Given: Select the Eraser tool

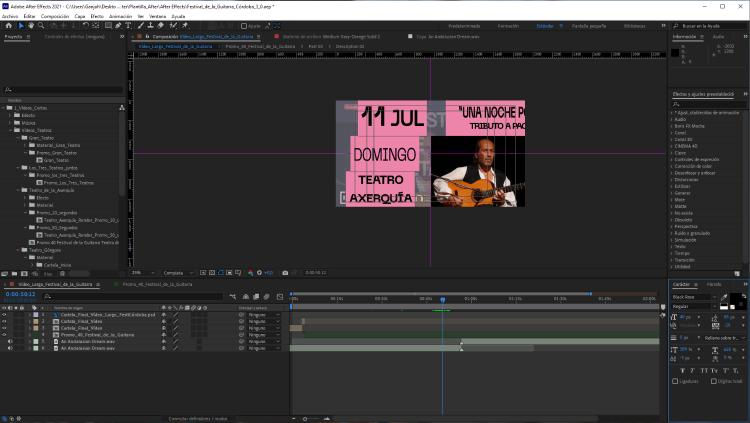Looking at the screenshot, I should (x=161, y=26).
